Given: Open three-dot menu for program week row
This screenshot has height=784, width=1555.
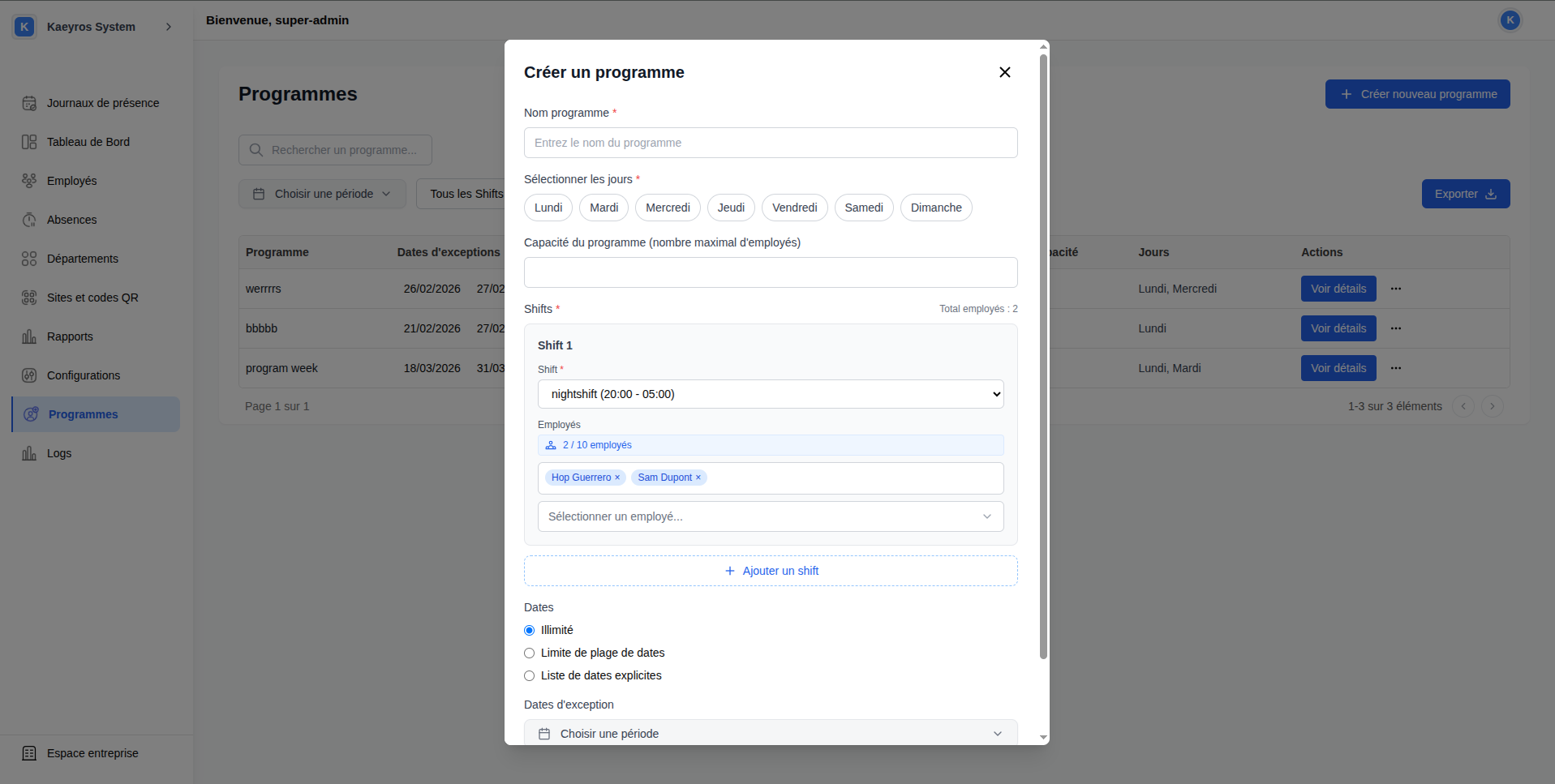Looking at the screenshot, I should pyautogui.click(x=1395, y=368).
